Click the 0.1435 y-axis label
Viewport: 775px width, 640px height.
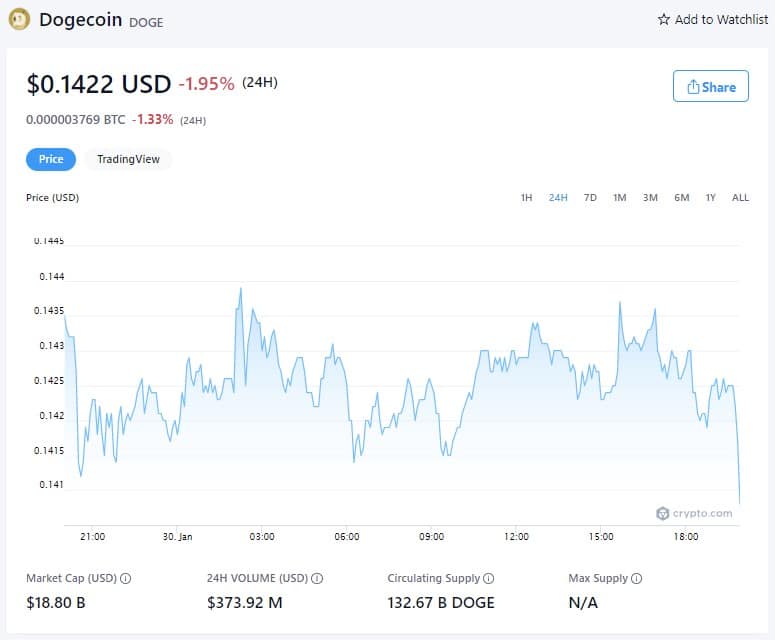pyautogui.click(x=49, y=311)
